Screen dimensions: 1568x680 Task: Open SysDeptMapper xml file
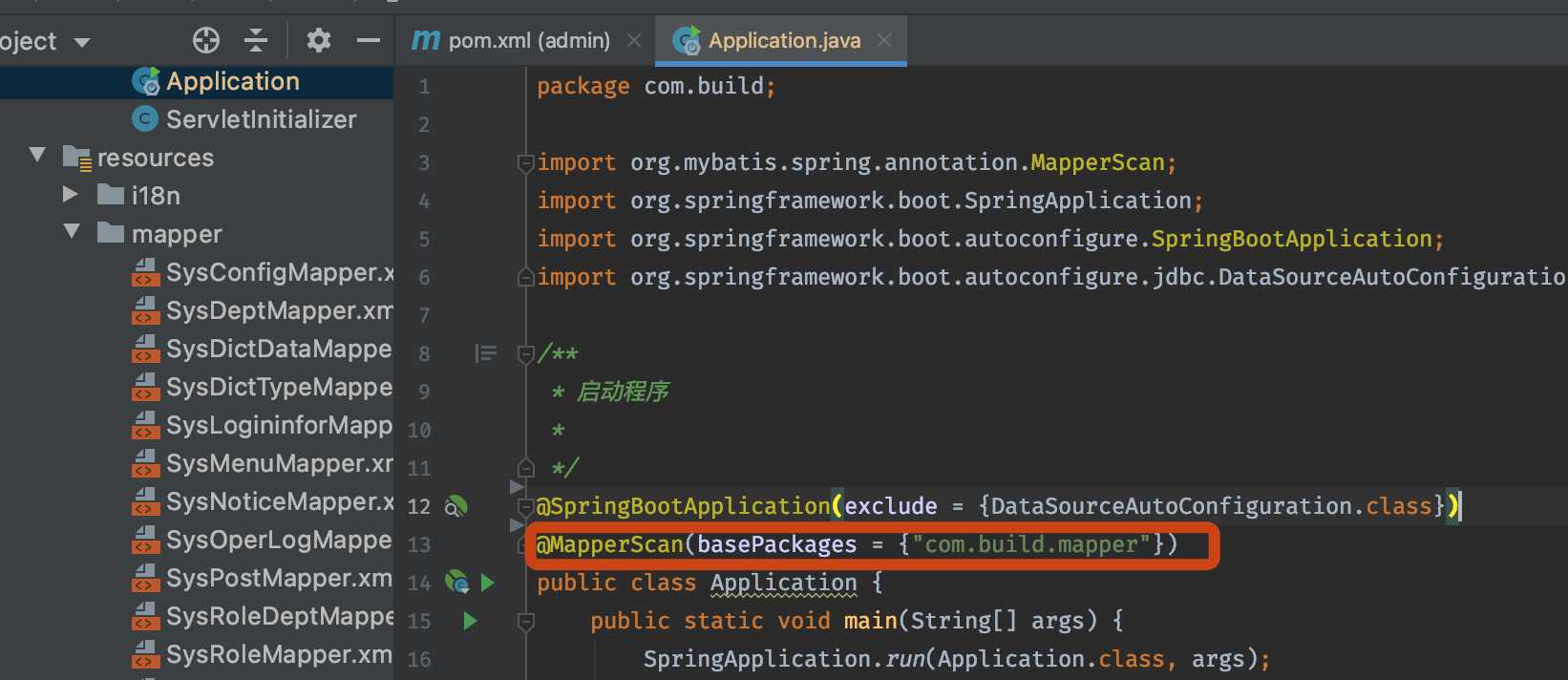[x=279, y=310]
